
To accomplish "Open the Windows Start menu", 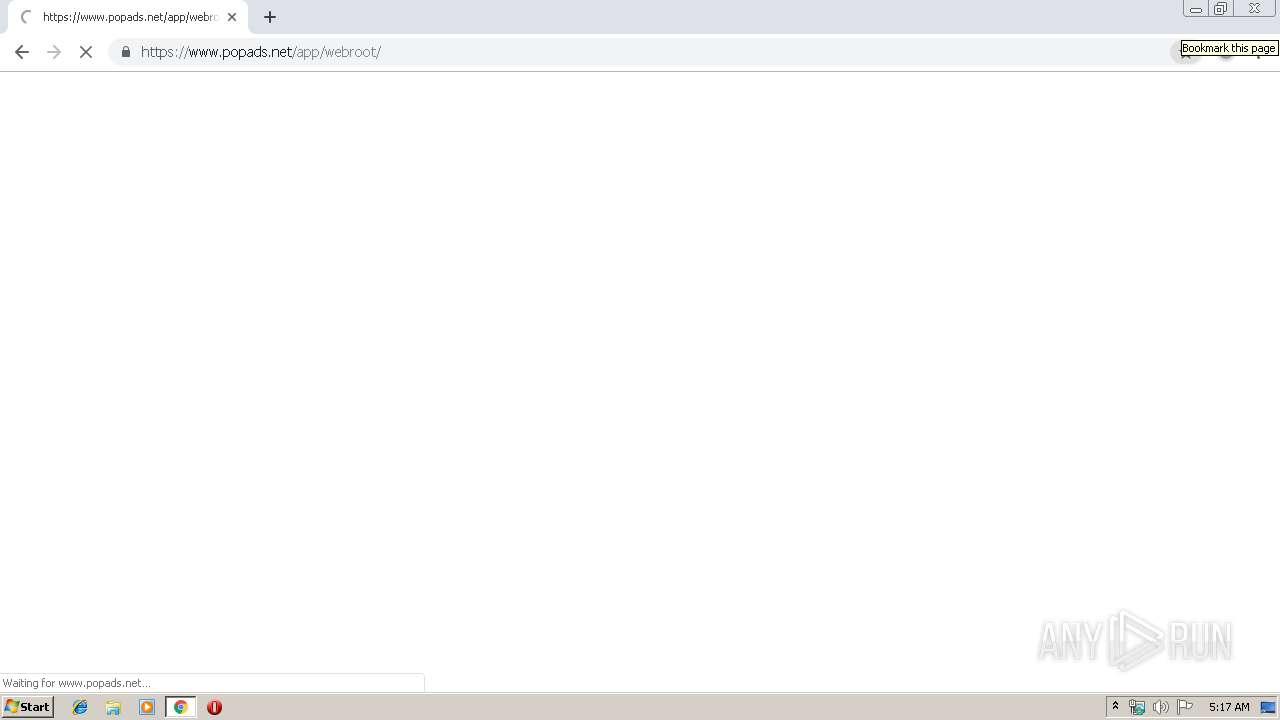I will click(x=27, y=707).
